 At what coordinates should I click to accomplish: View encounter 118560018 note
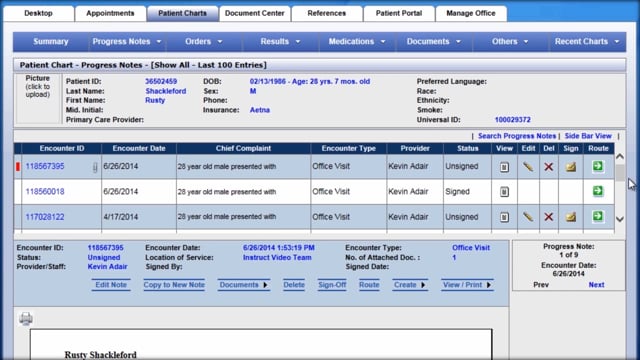click(x=504, y=192)
